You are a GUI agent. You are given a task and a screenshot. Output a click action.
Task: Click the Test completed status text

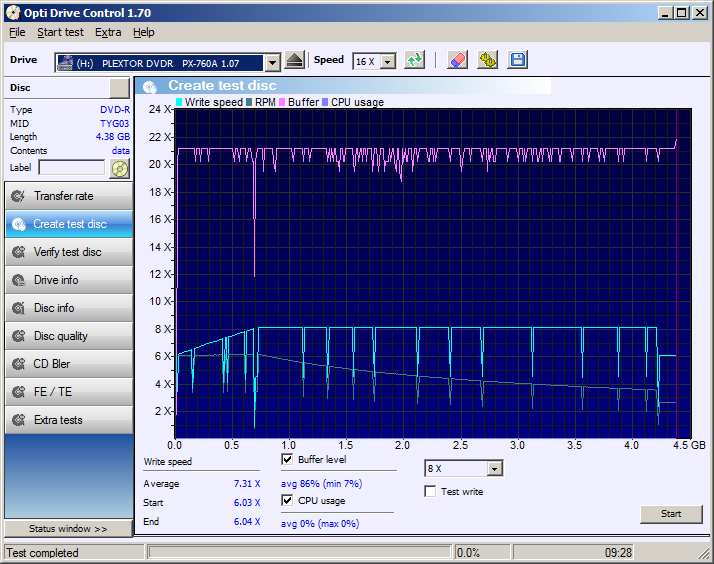click(42, 553)
